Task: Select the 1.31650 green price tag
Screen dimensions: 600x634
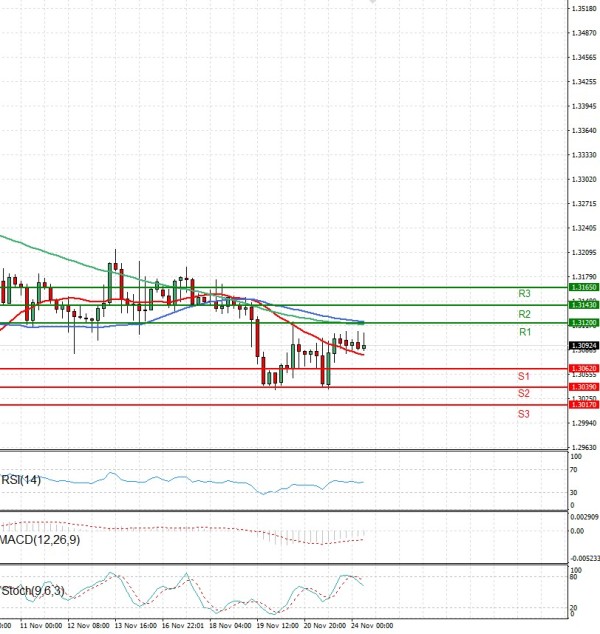Action: 583,287
